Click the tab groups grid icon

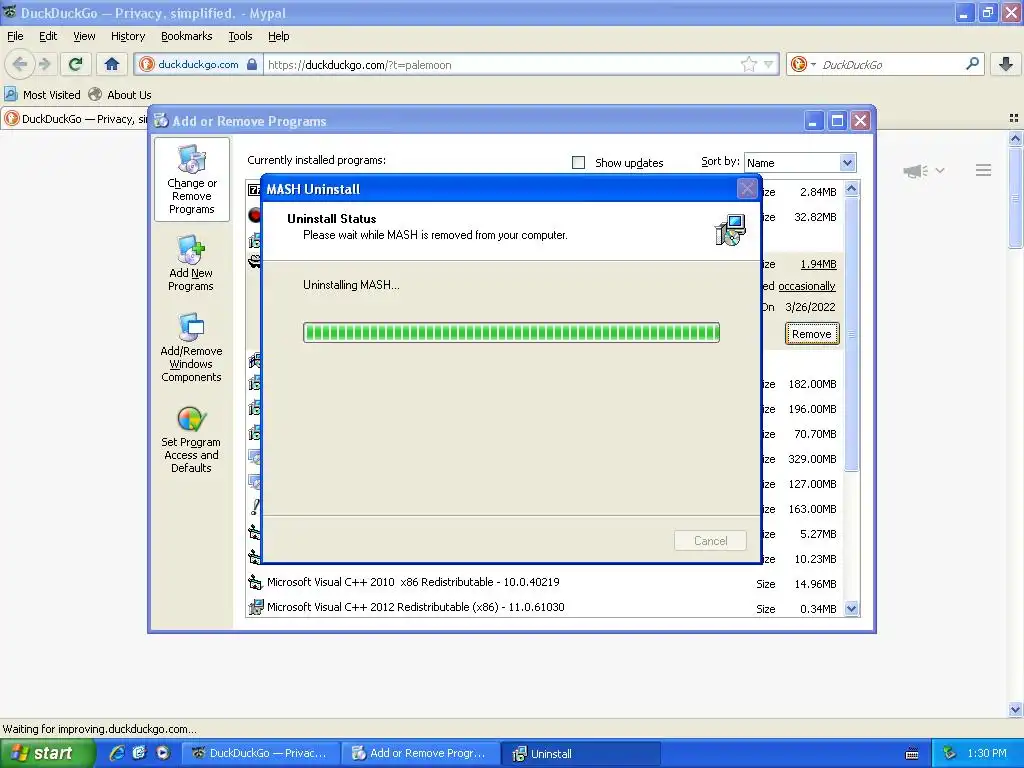(x=1014, y=118)
